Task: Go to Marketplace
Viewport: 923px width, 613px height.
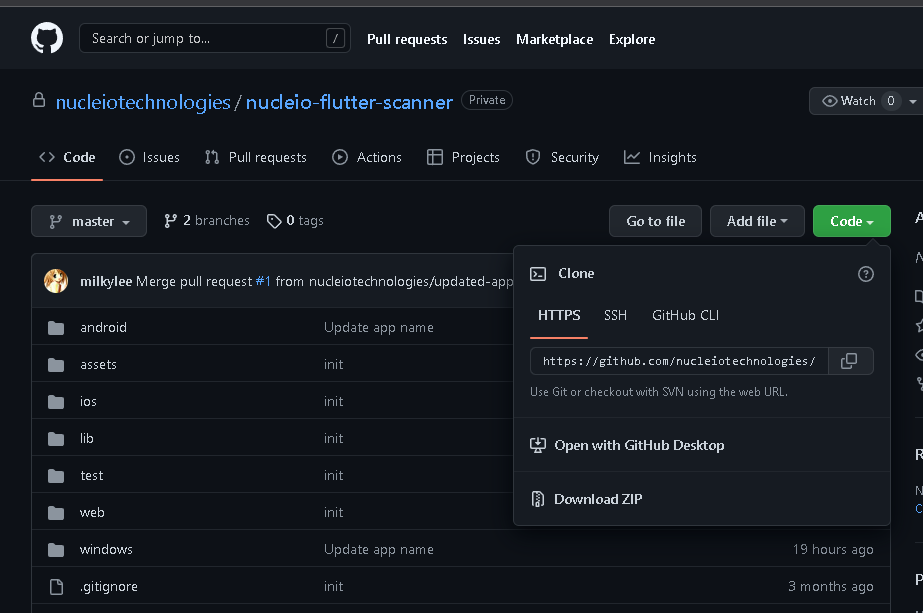Action: point(555,39)
